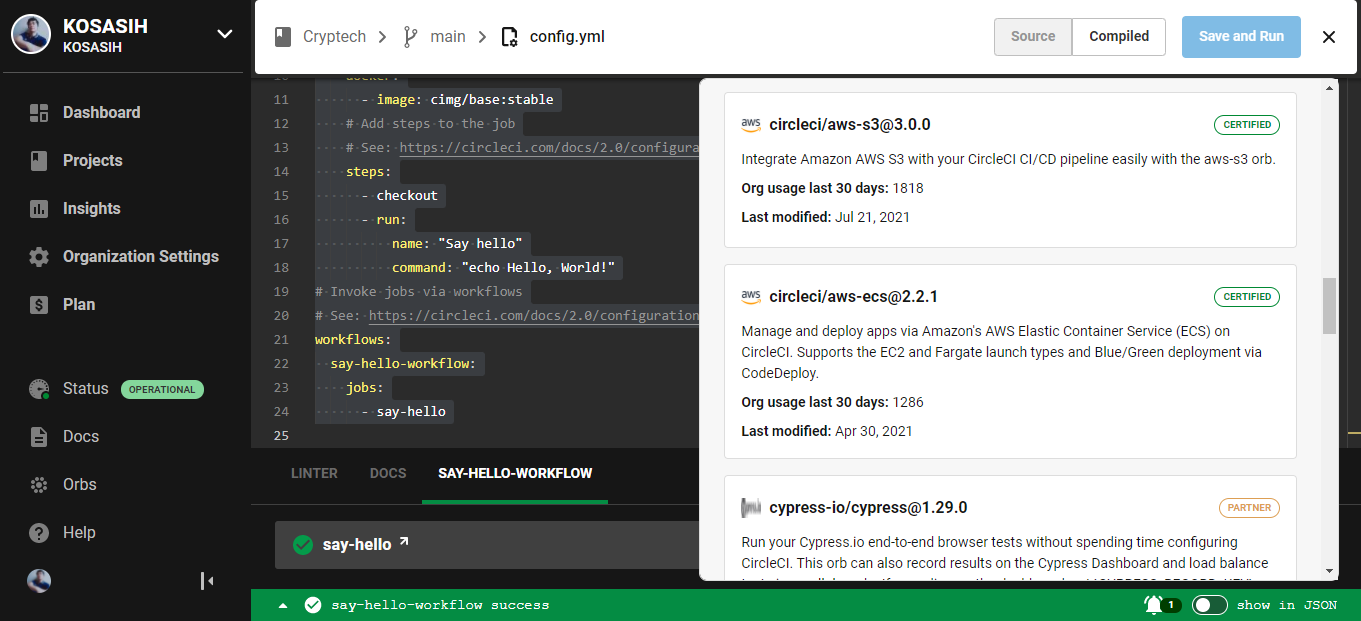
Task: Open the Dashboard icon in sidebar
Action: pyautogui.click(x=39, y=113)
